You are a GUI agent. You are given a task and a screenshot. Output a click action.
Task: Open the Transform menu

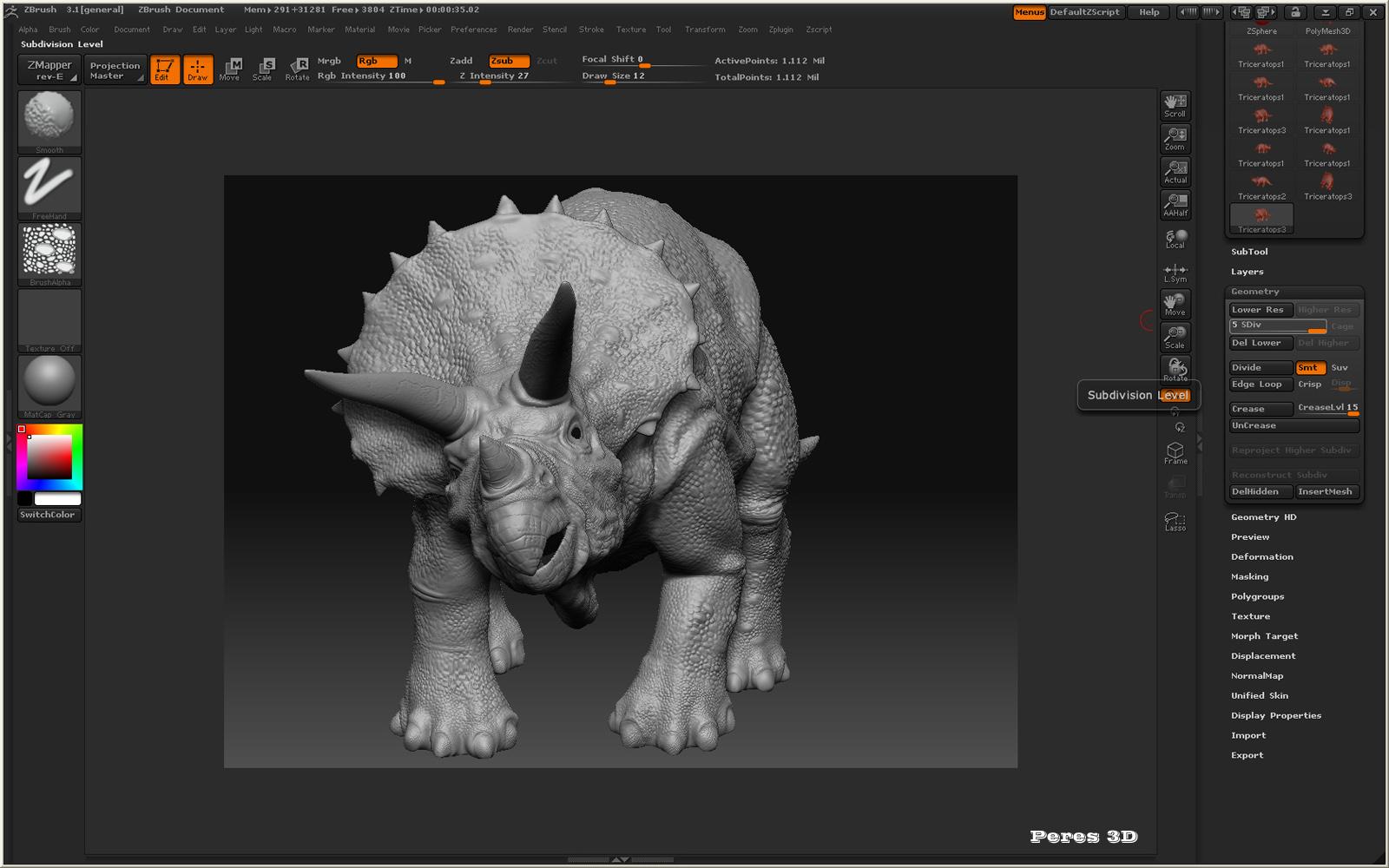click(x=705, y=30)
